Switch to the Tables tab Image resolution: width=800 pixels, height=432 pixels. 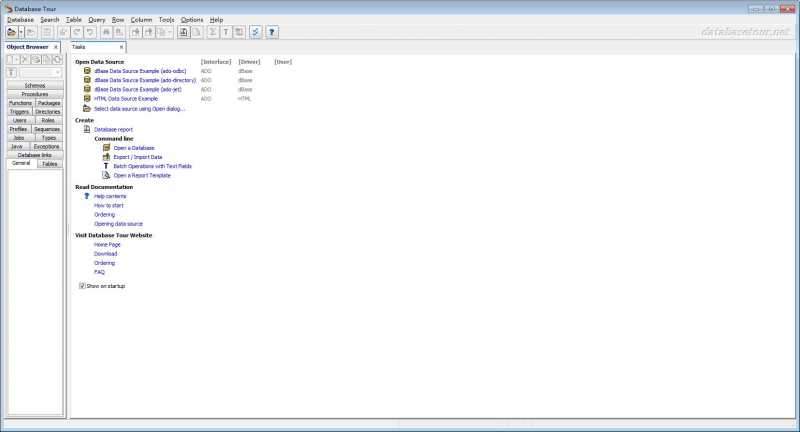pyautogui.click(x=50, y=164)
